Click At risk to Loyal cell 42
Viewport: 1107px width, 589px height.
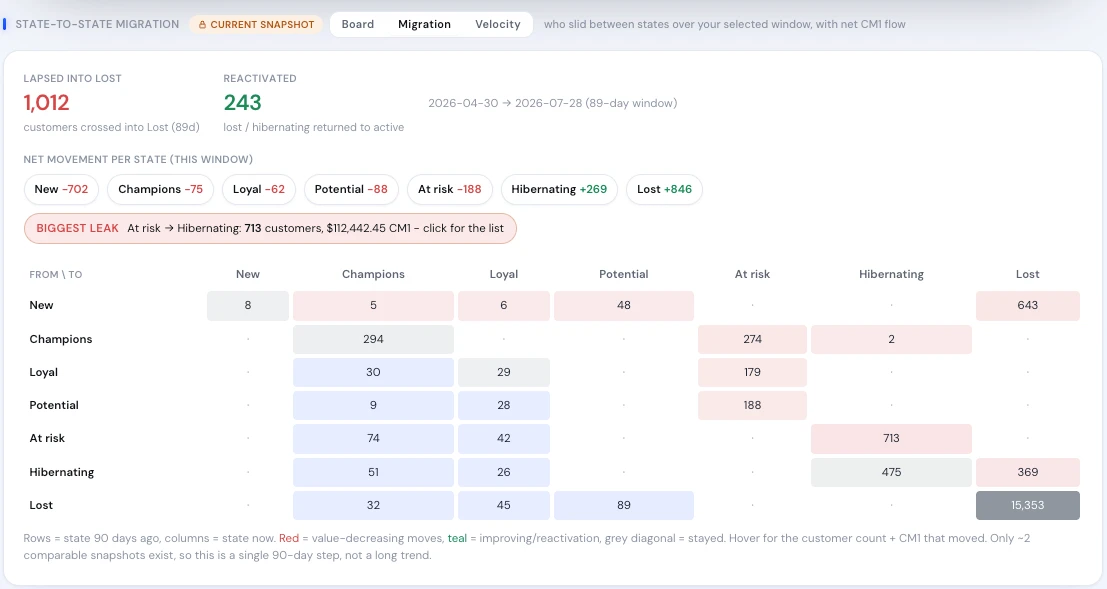point(504,439)
